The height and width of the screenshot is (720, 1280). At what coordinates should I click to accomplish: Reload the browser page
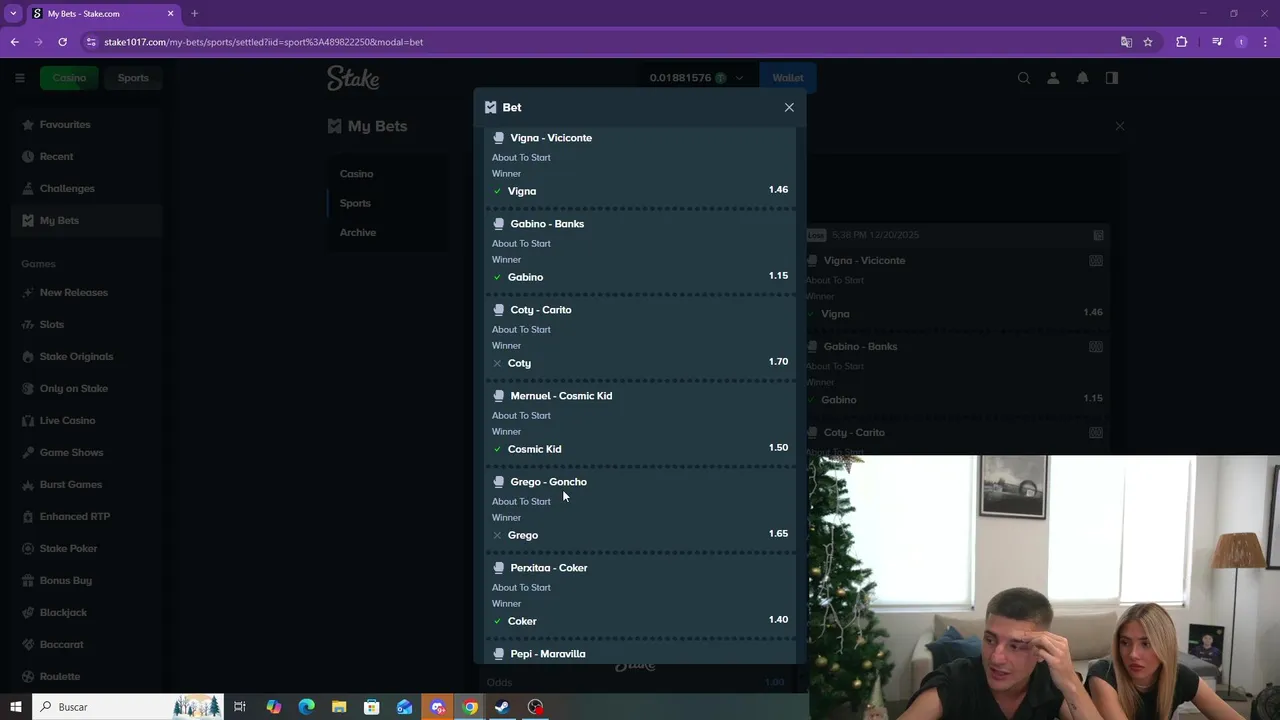[62, 42]
